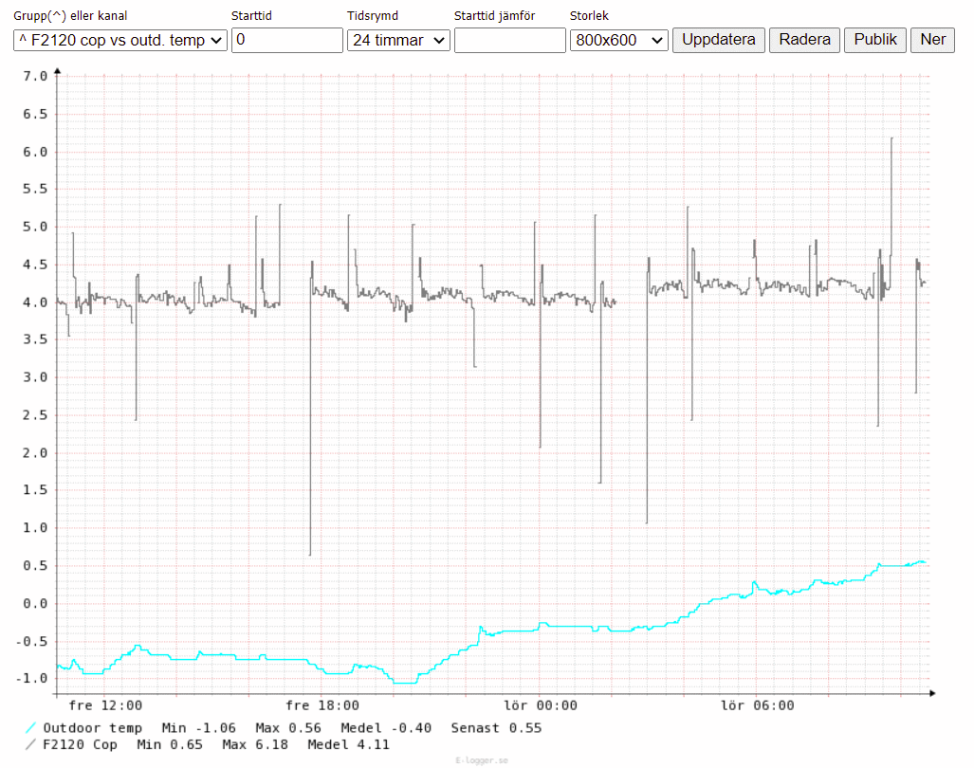This screenshot has height=768, width=974.
Task: Click the 7.0 label on the Y axis
Action: (x=35, y=77)
